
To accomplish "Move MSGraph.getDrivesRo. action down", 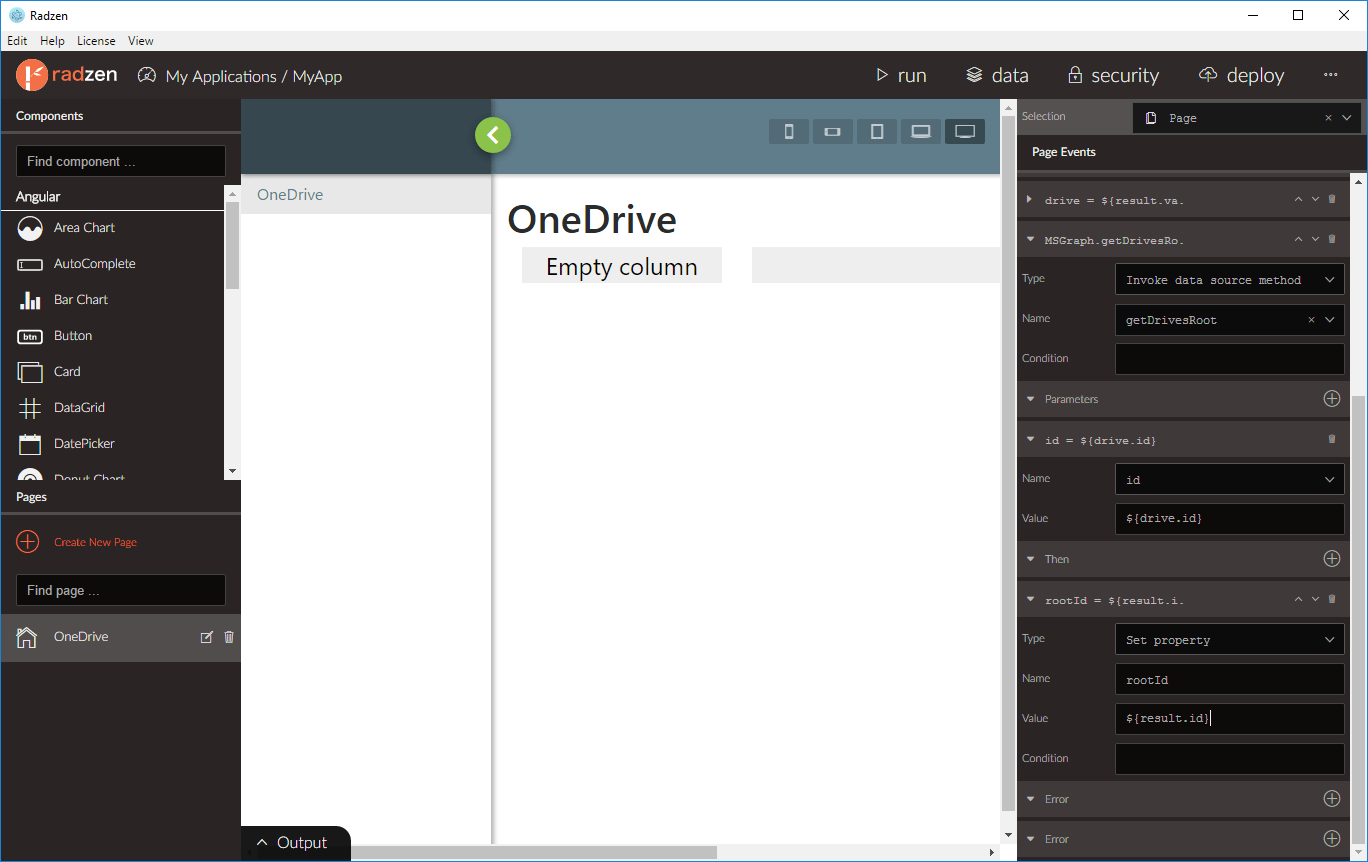I will click(1315, 239).
